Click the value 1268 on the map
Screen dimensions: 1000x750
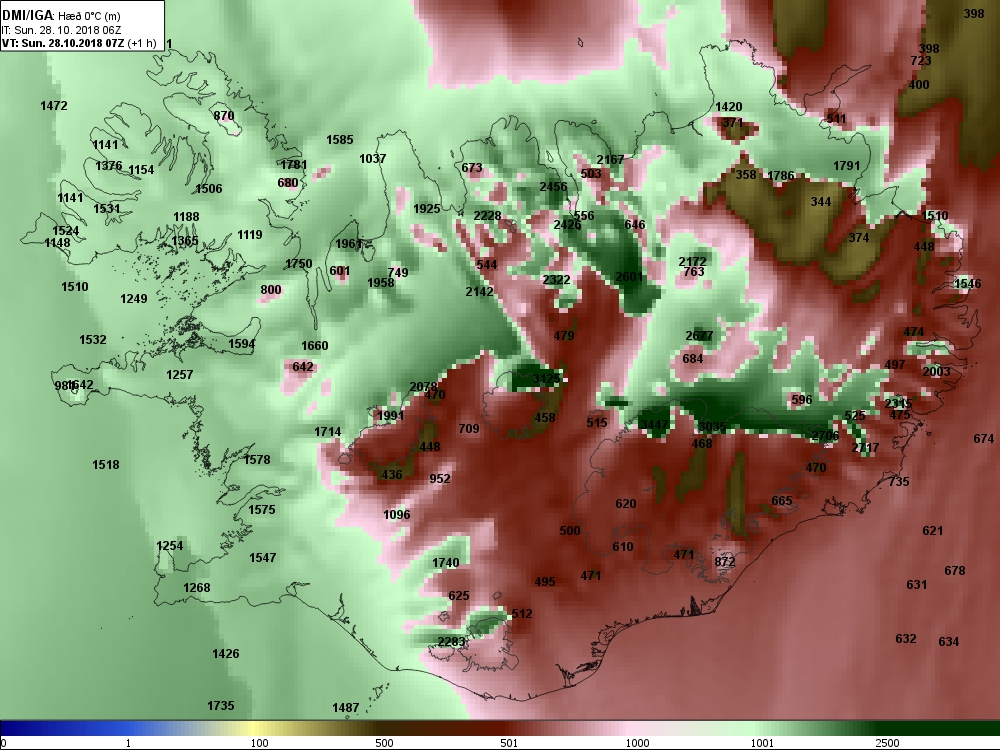(x=196, y=588)
